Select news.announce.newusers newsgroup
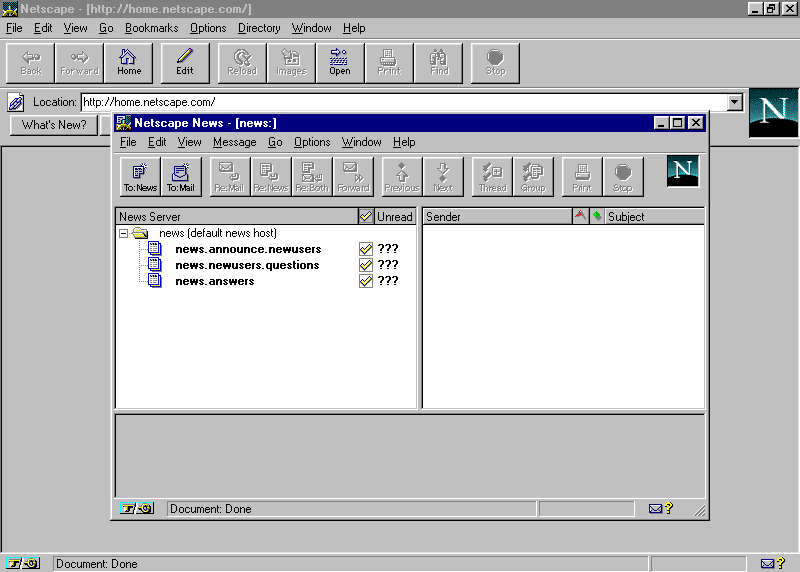Viewport: 800px width, 572px height. (x=248, y=249)
